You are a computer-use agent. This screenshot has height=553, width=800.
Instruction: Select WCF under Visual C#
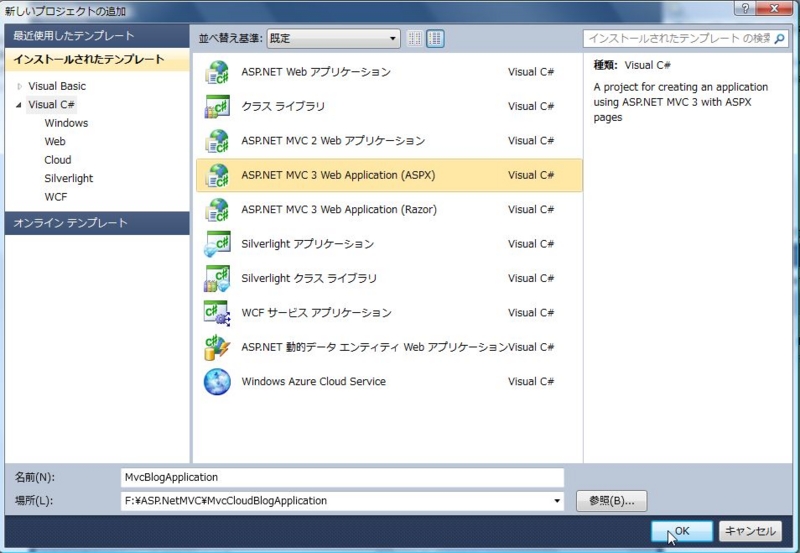coord(56,196)
